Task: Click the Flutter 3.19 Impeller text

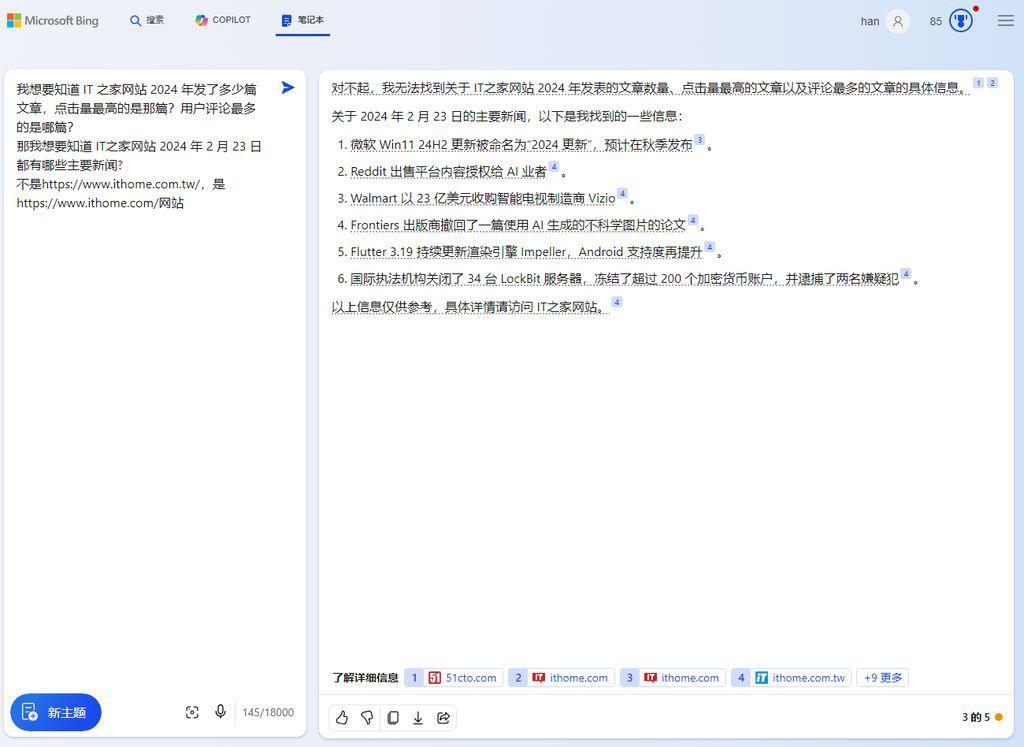Action: click(526, 252)
